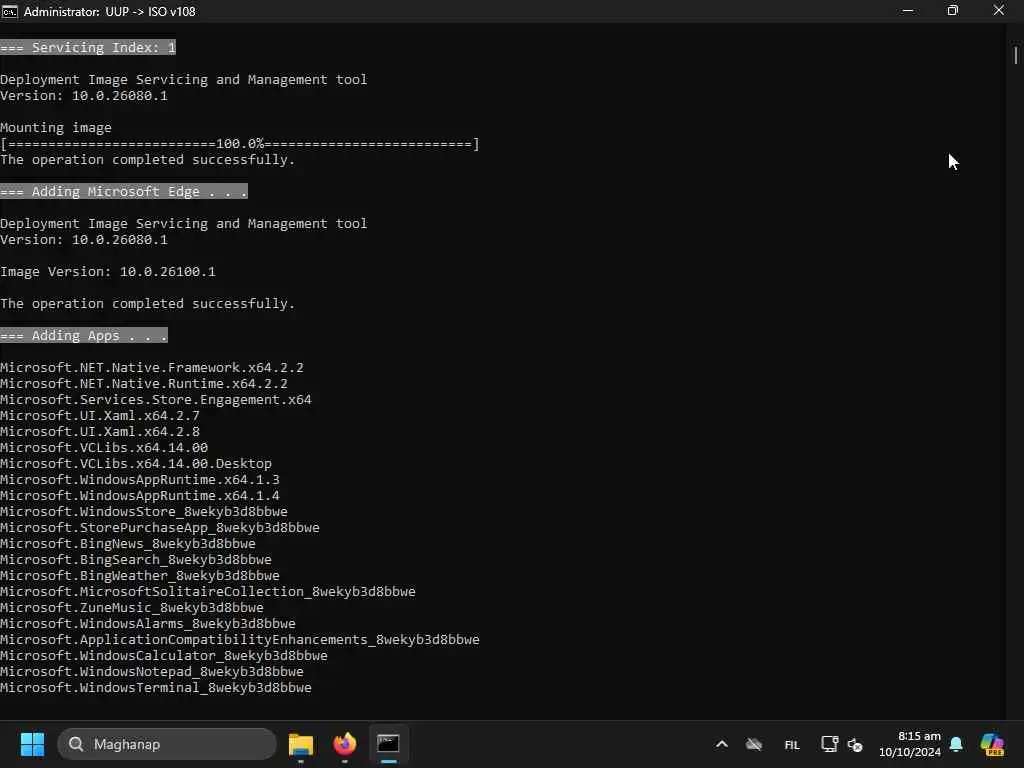1024x768 pixels.
Task: Click Microsoft.WindowsStore_8wekyb3d8bbwe line
Action: 144,512
